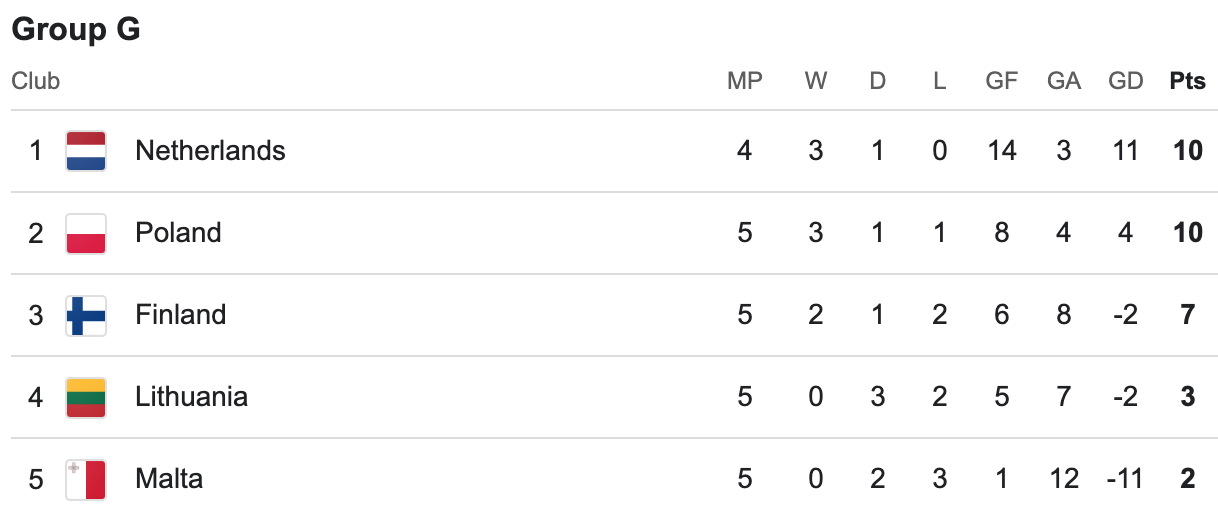Open the Netherlands team link
The image size is (1218, 514).
click(210, 151)
